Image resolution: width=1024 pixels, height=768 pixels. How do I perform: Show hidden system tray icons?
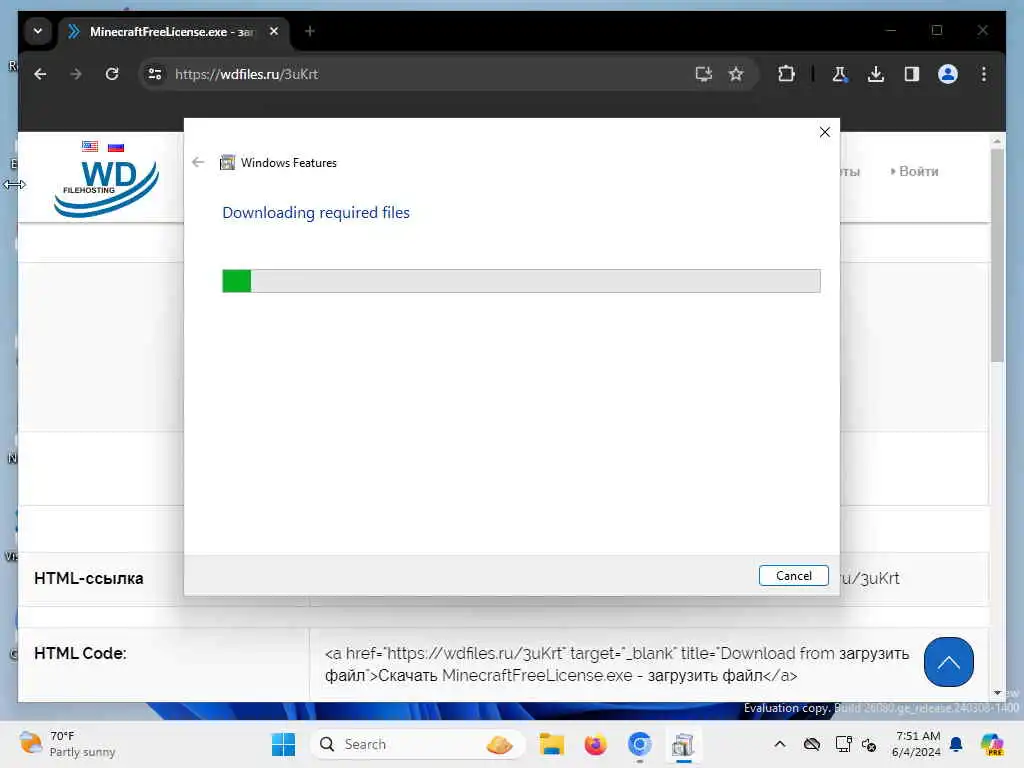pyautogui.click(x=780, y=744)
